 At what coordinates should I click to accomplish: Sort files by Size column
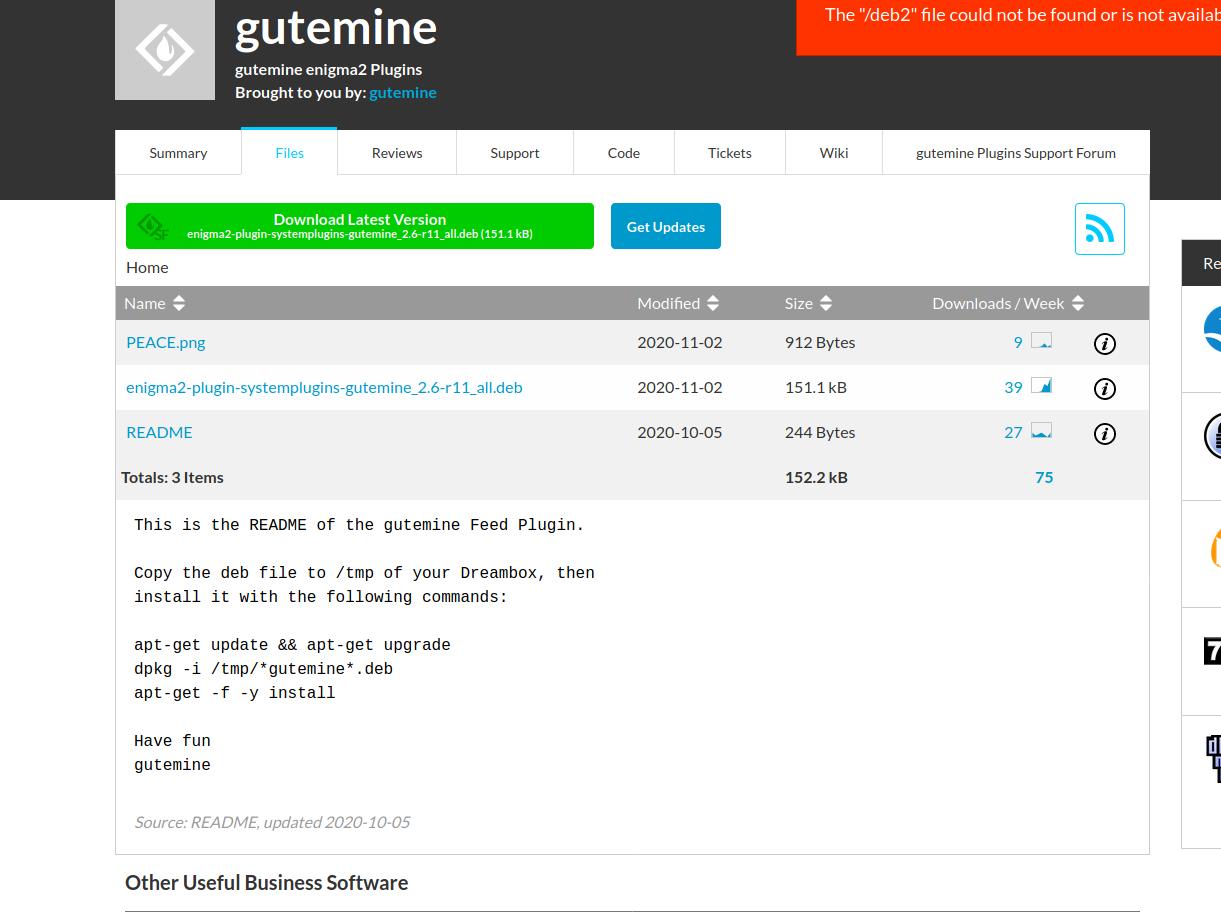(808, 303)
